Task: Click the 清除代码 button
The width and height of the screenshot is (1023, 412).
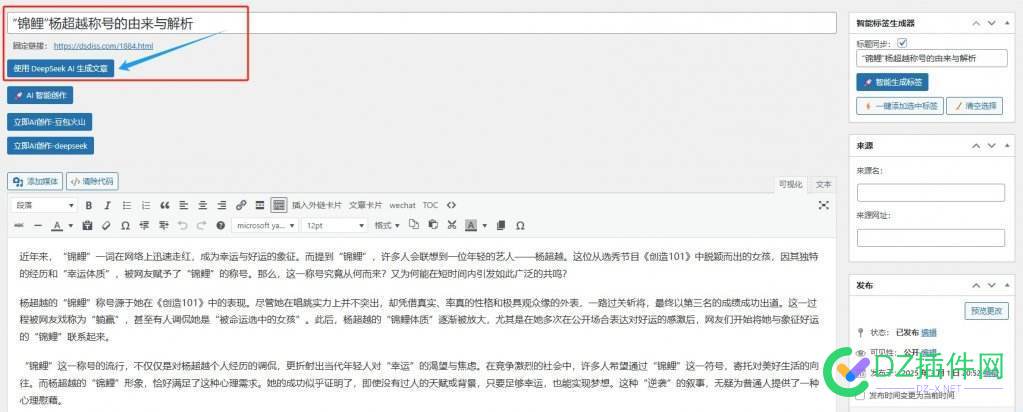Action: (x=92, y=182)
